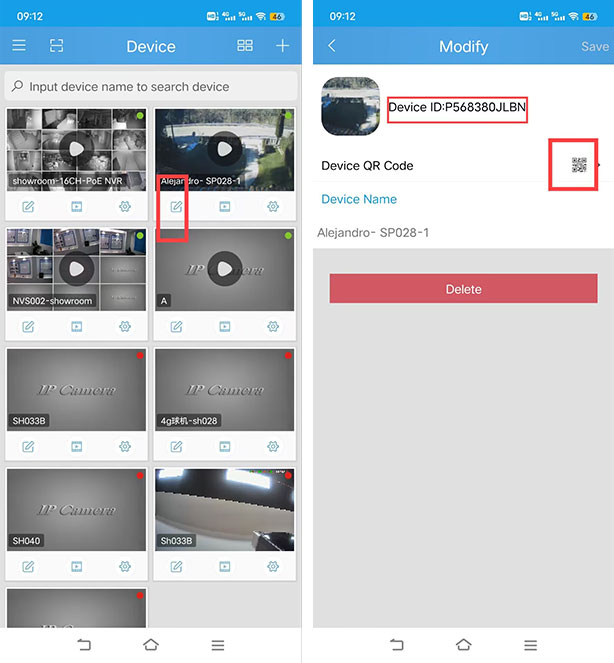Open playback for Alejandro- SP028-1
Screen dimensions: 614x663
[x=225, y=206]
